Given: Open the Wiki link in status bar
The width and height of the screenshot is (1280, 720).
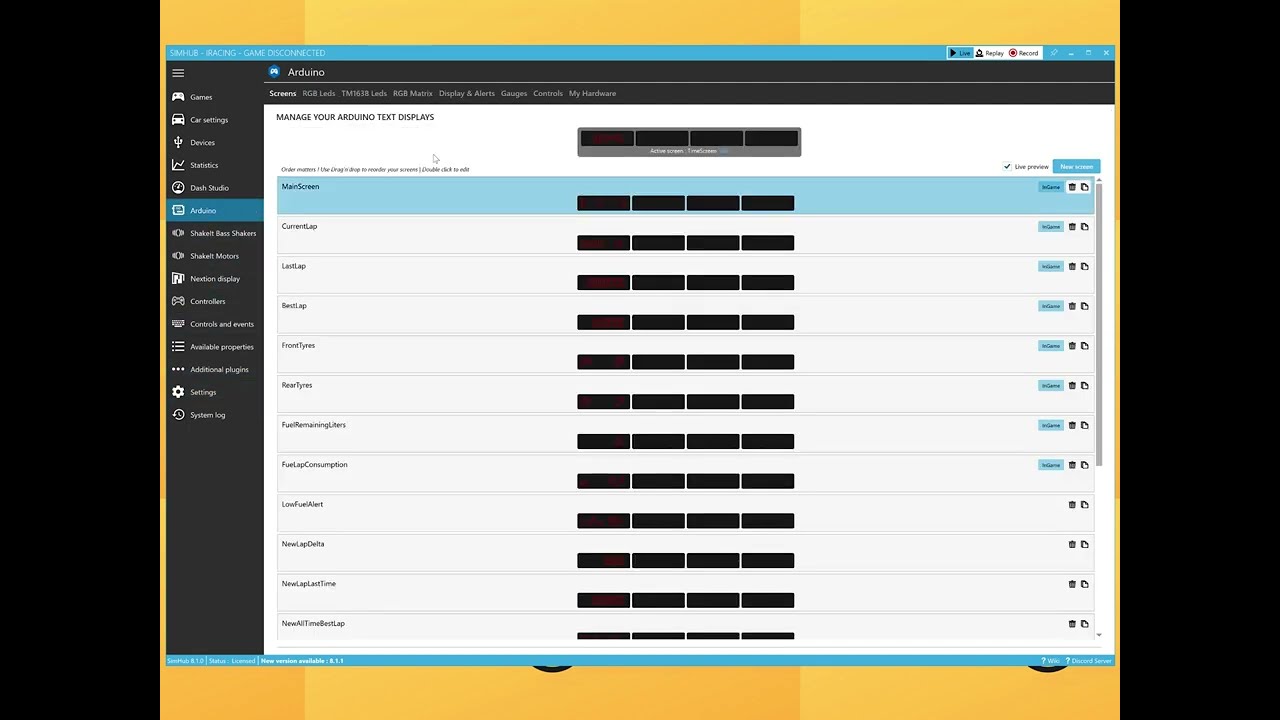Looking at the screenshot, I should tap(1052, 661).
